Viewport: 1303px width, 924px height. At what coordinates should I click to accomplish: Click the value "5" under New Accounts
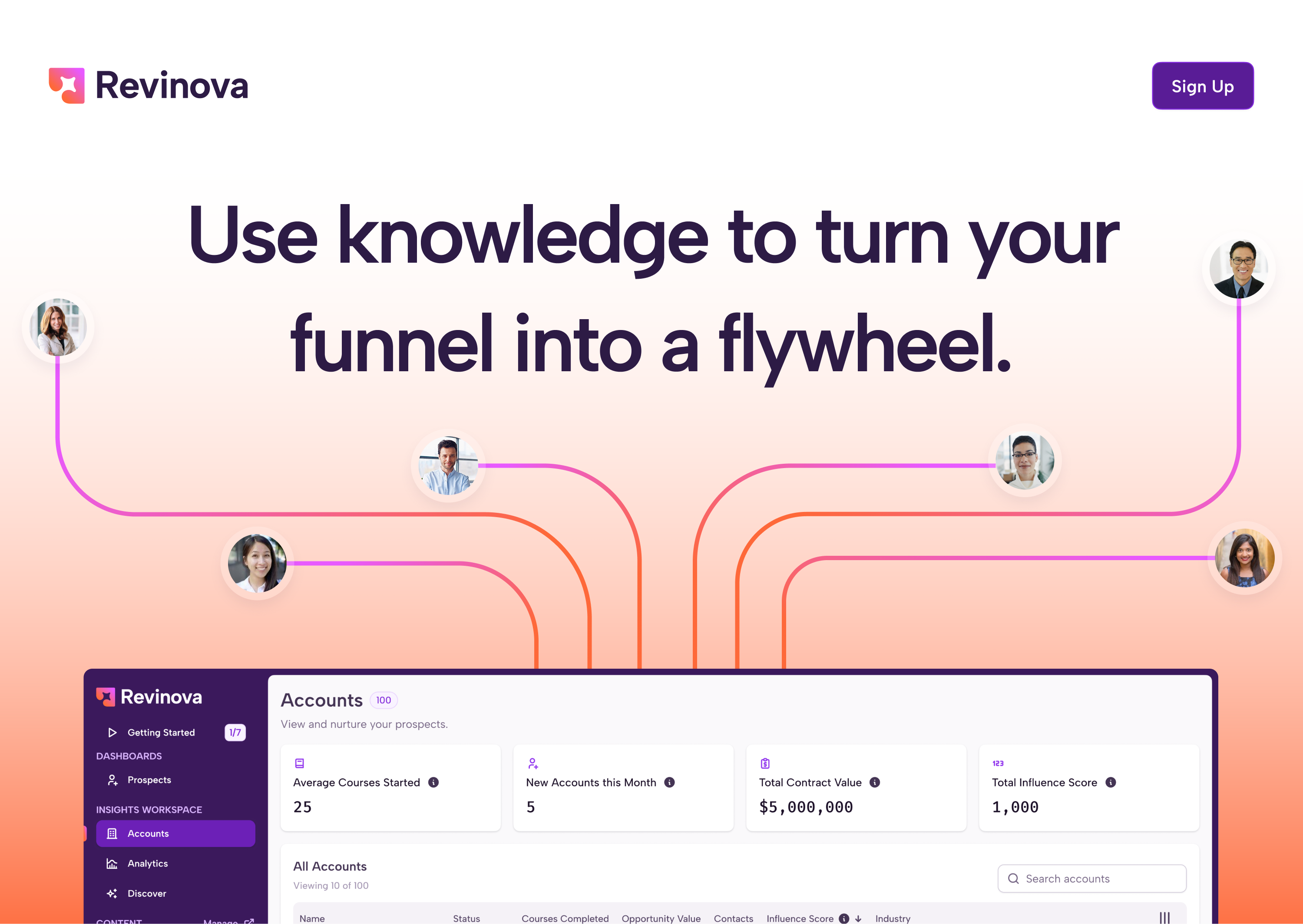point(531,807)
